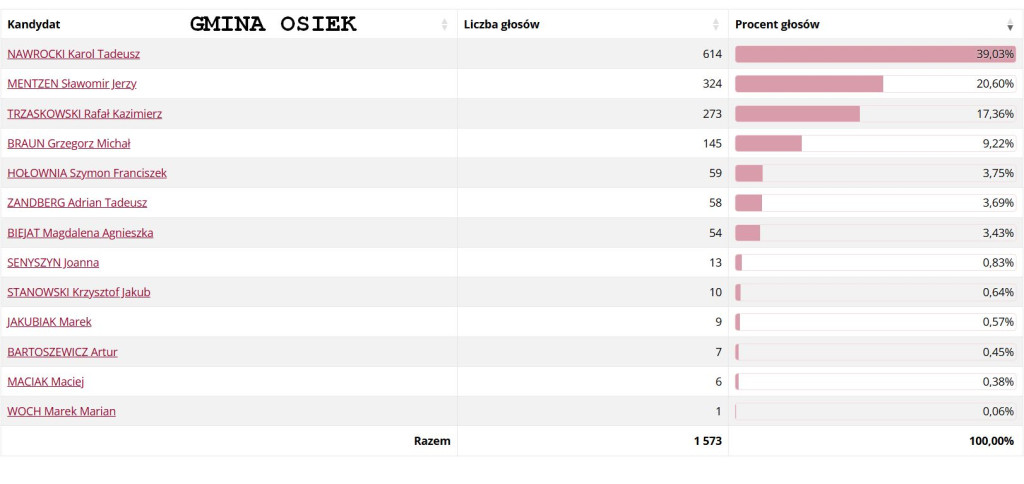Sort by Kandydat column sort arrows
Image resolution: width=1024 pixels, height=484 pixels.
pyautogui.click(x=445, y=25)
